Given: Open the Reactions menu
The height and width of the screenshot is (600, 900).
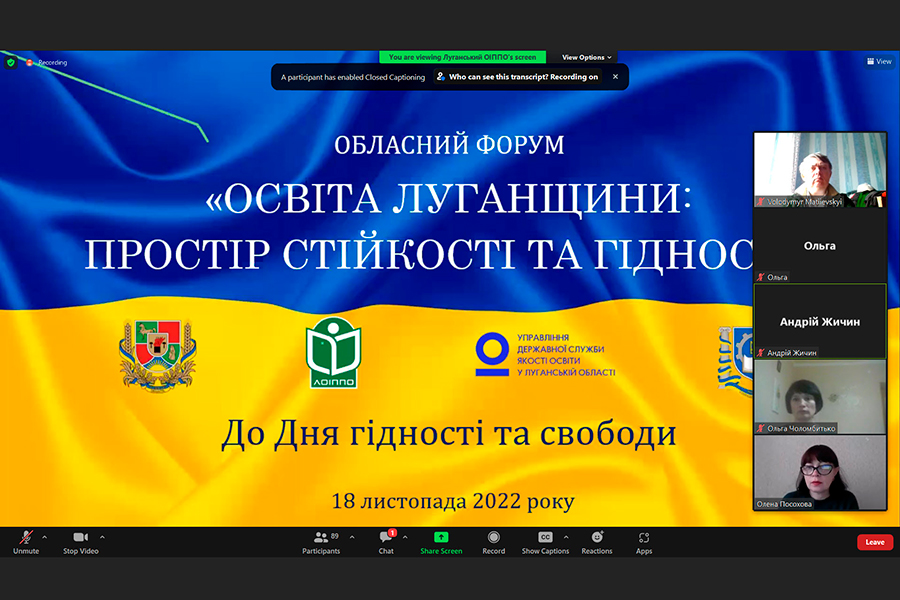Looking at the screenshot, I should (597, 543).
